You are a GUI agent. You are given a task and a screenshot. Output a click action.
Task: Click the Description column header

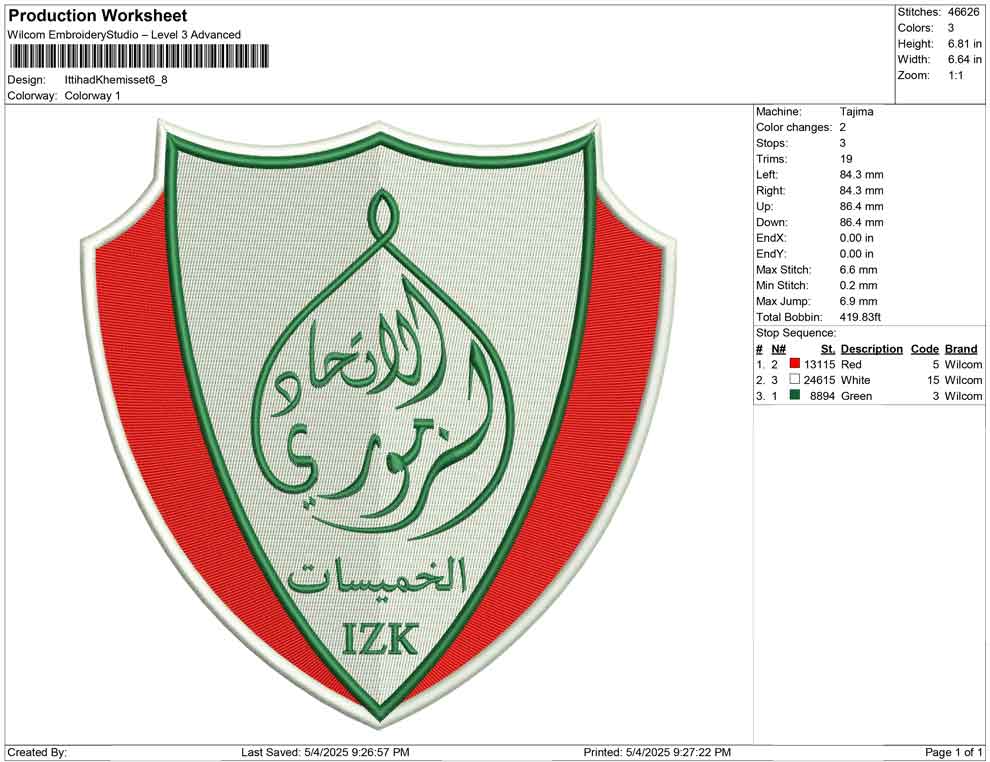(x=870, y=349)
